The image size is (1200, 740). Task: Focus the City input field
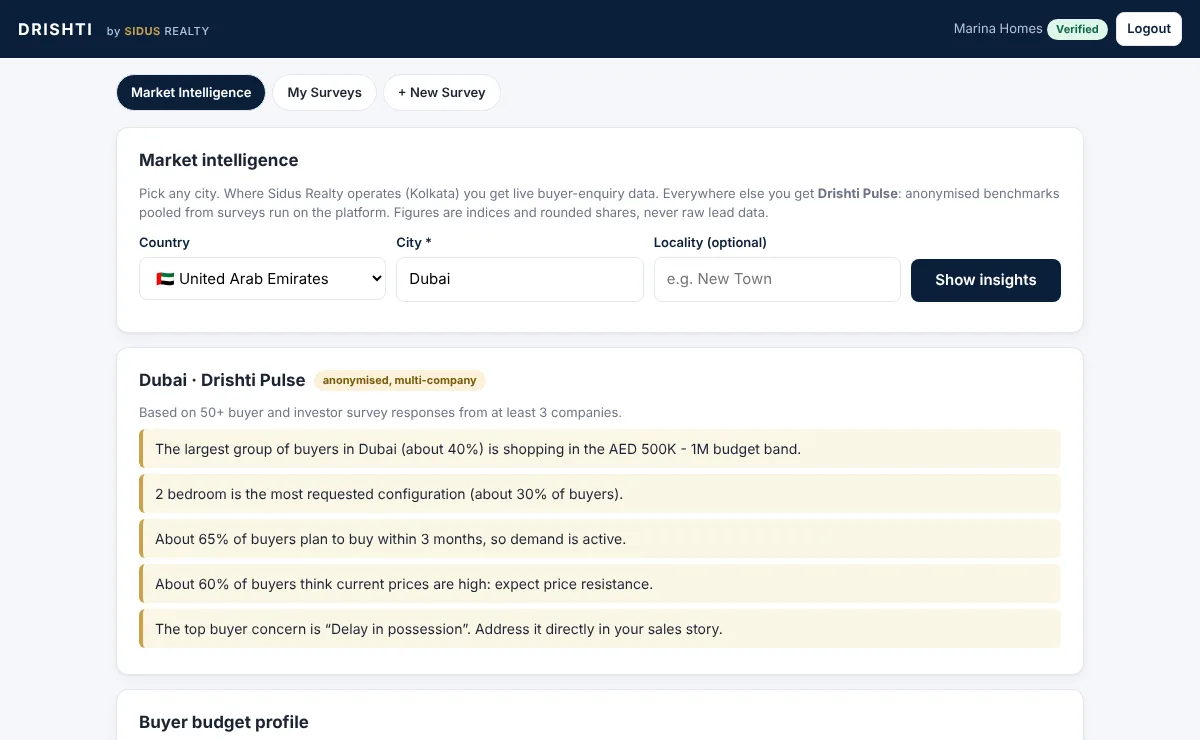[x=520, y=279]
